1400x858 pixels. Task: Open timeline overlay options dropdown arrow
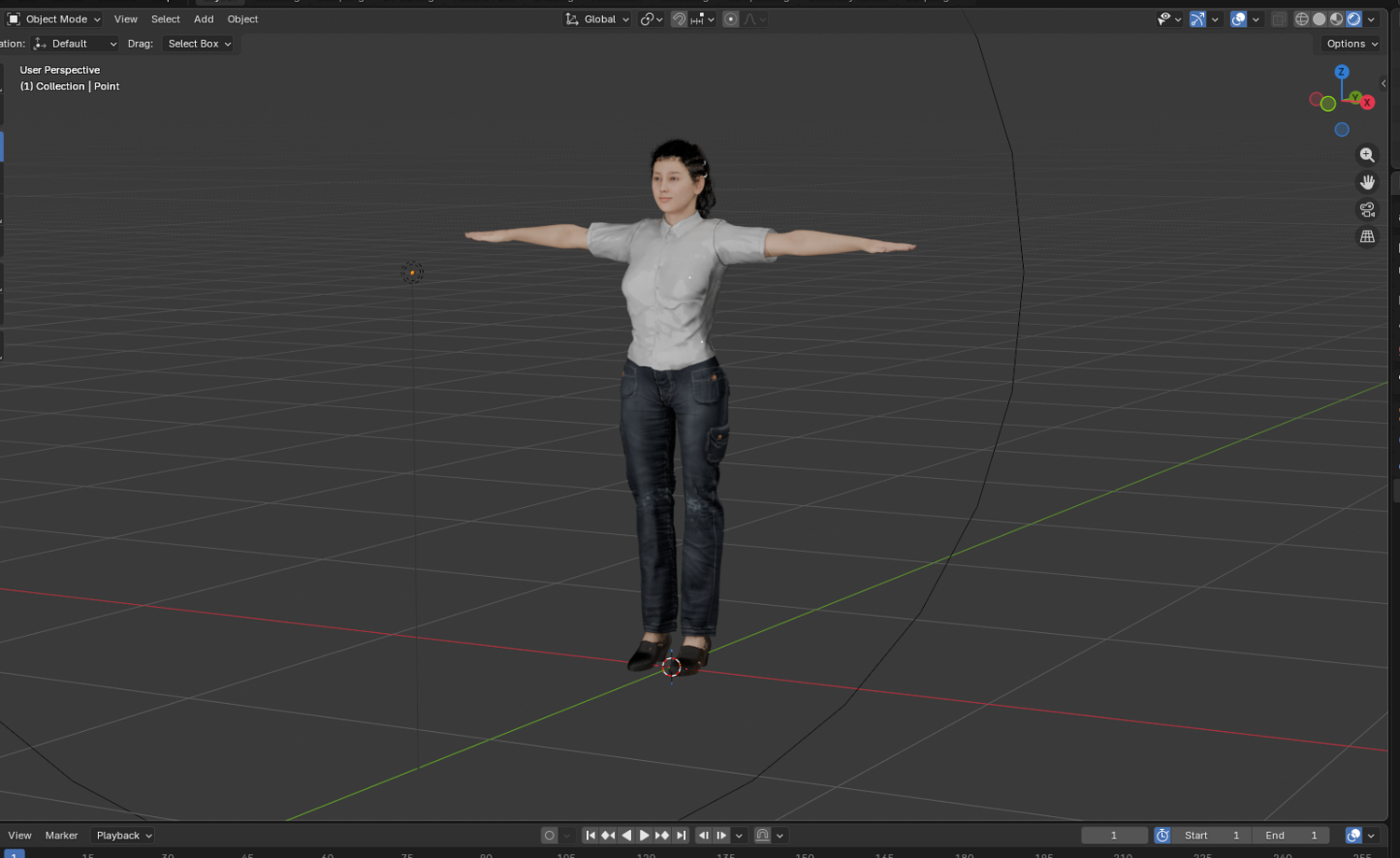pyautogui.click(x=1371, y=836)
